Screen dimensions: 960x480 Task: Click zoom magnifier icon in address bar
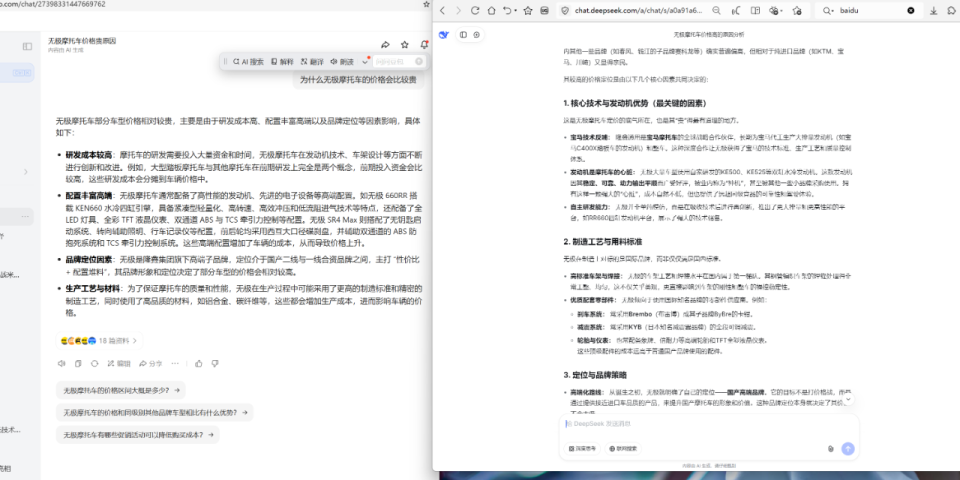pyautogui.click(x=716, y=10)
